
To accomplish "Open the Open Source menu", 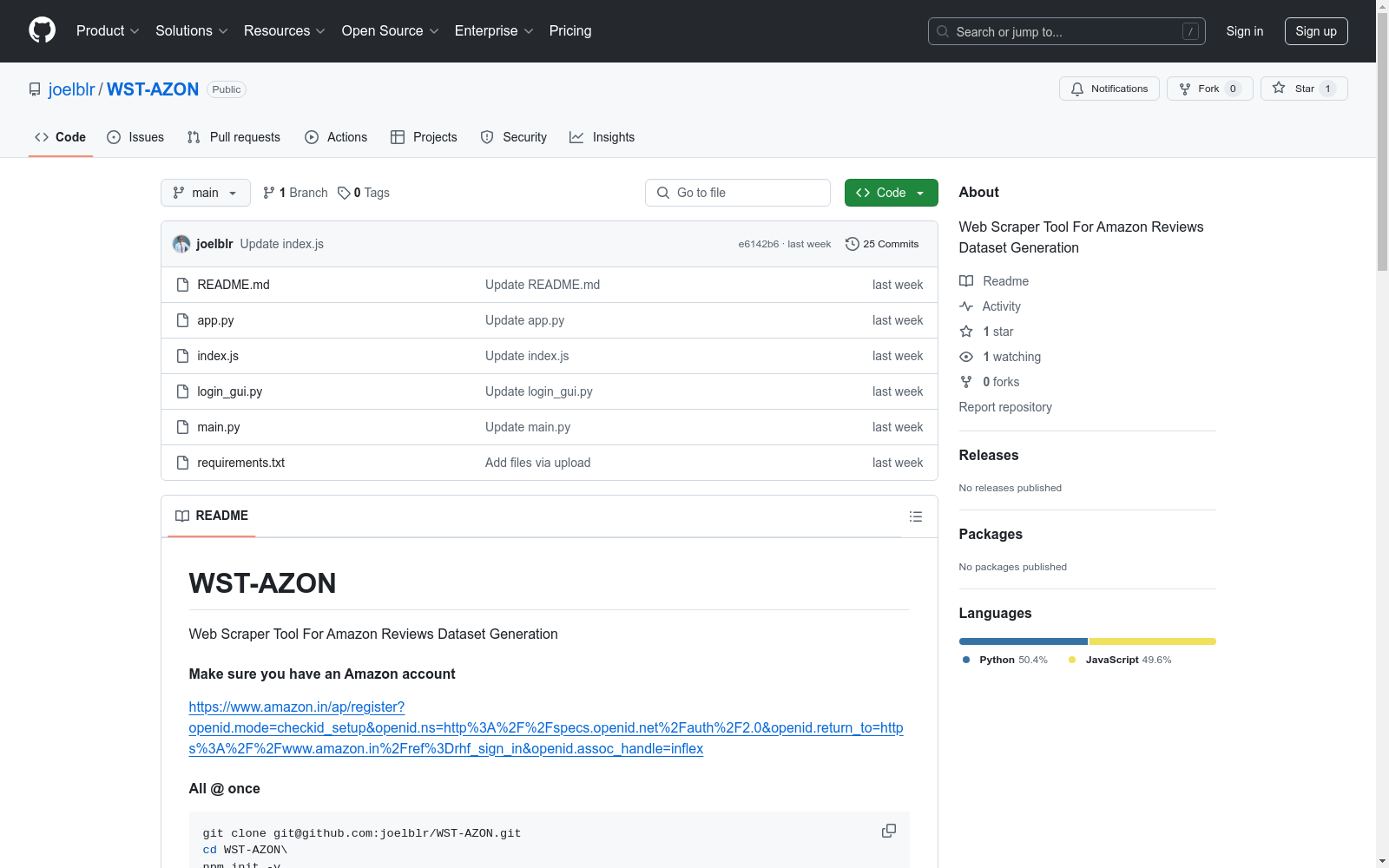I will pos(389,30).
